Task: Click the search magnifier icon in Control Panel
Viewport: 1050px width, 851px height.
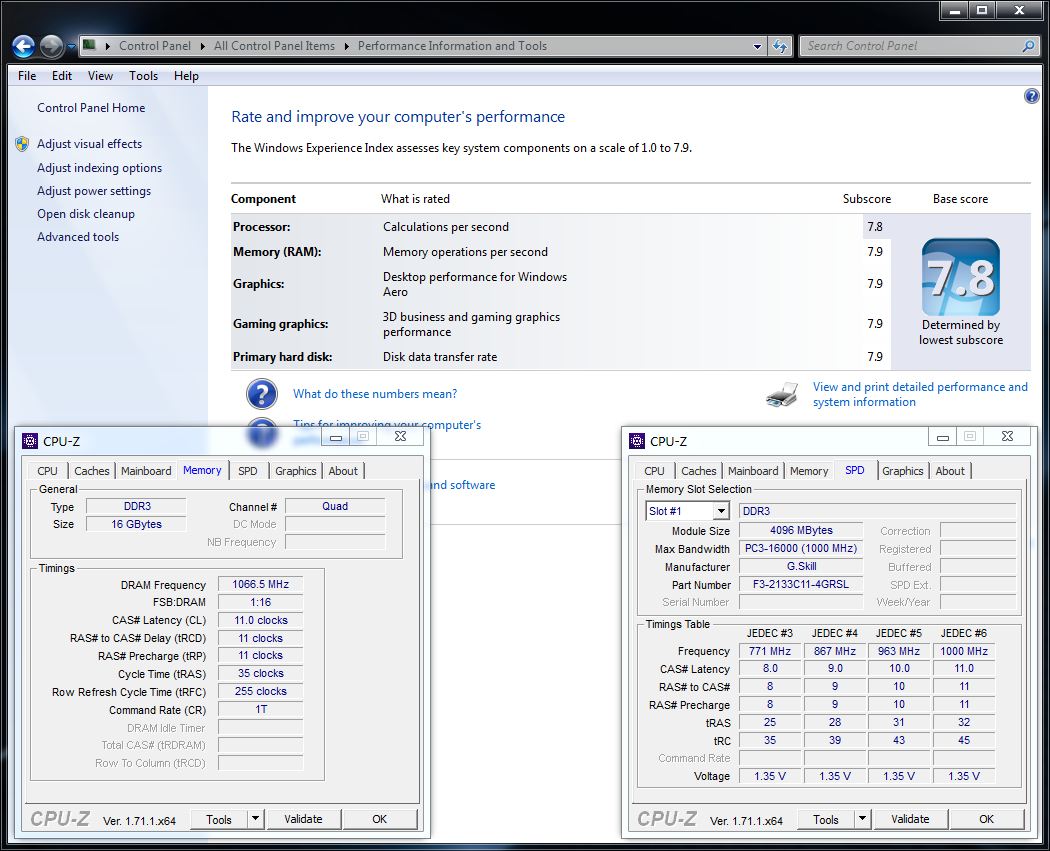Action: (1028, 46)
